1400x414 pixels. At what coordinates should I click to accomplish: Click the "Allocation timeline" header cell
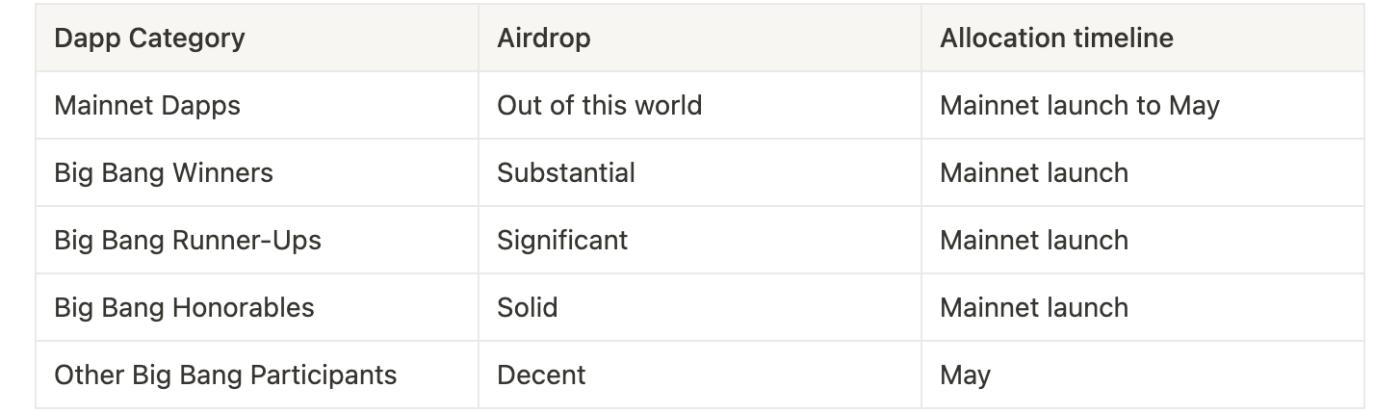point(1056,39)
